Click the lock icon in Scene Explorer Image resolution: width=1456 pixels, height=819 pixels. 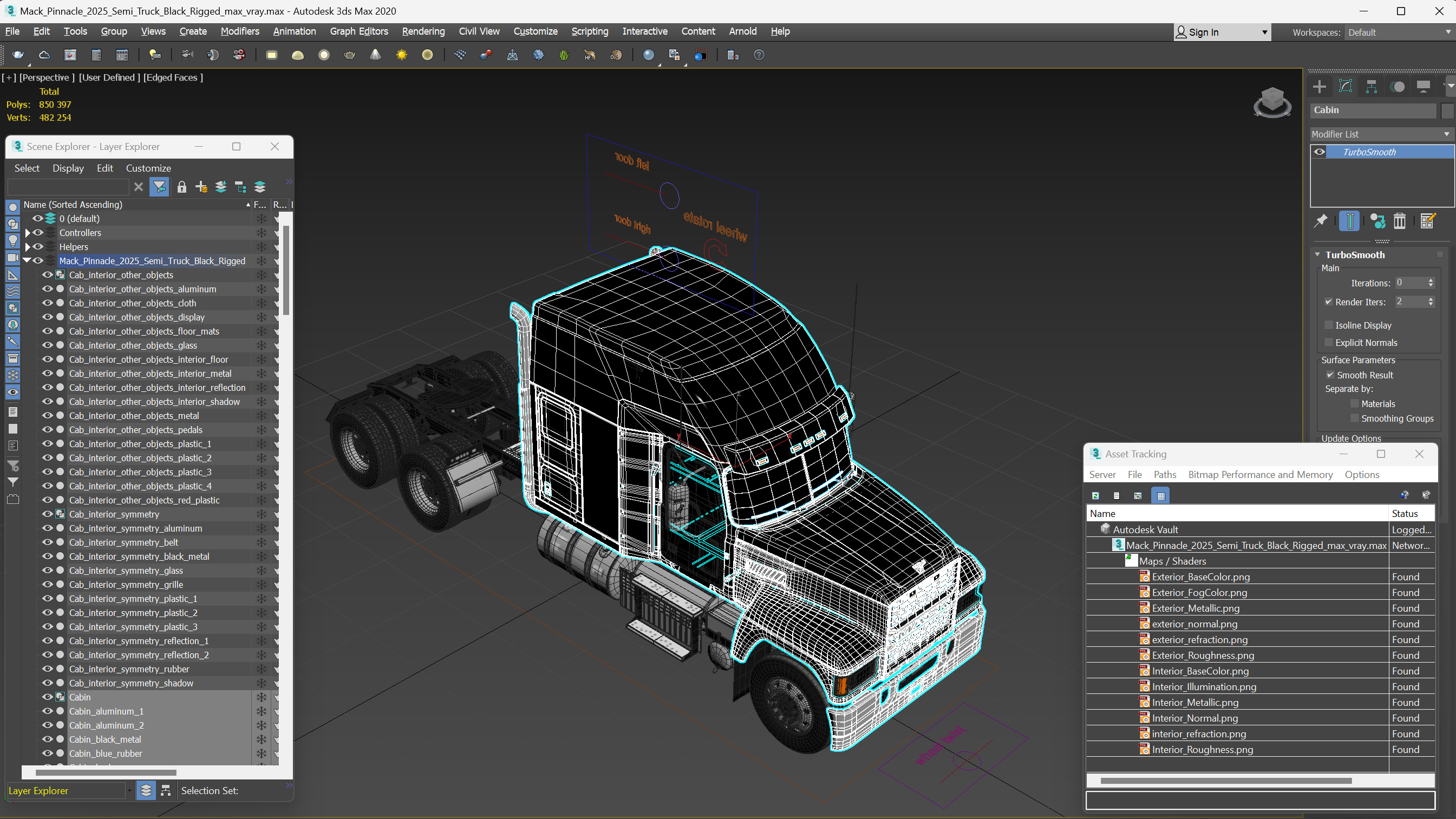click(x=181, y=187)
